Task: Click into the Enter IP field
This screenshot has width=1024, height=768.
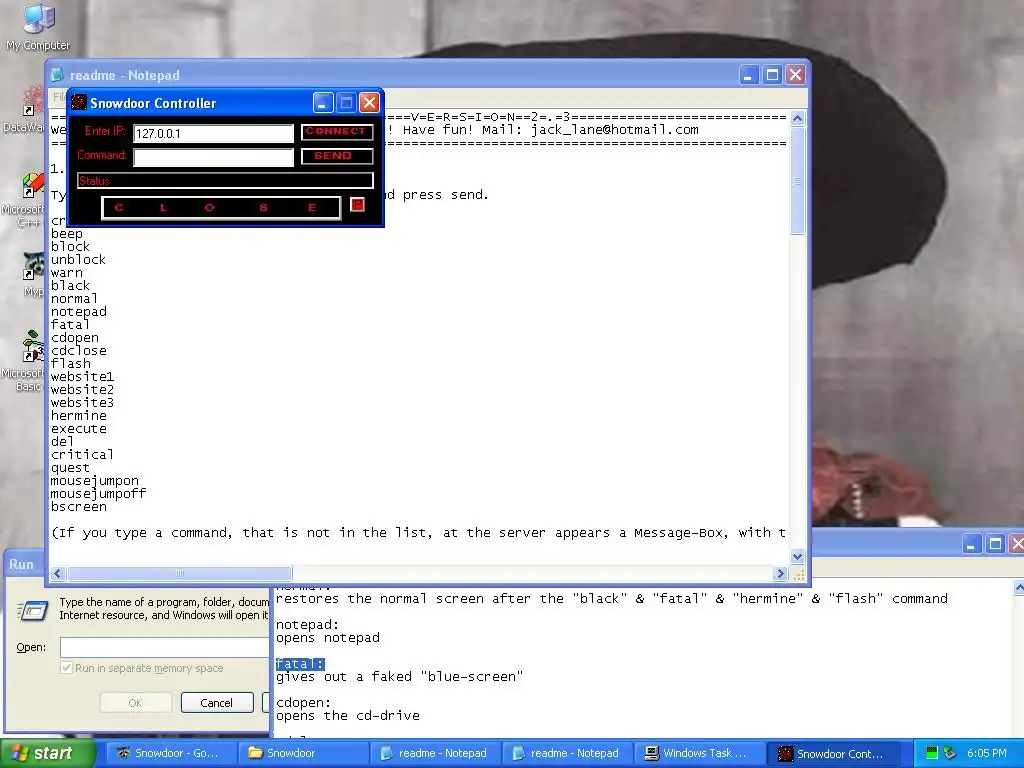Action: coord(213,133)
